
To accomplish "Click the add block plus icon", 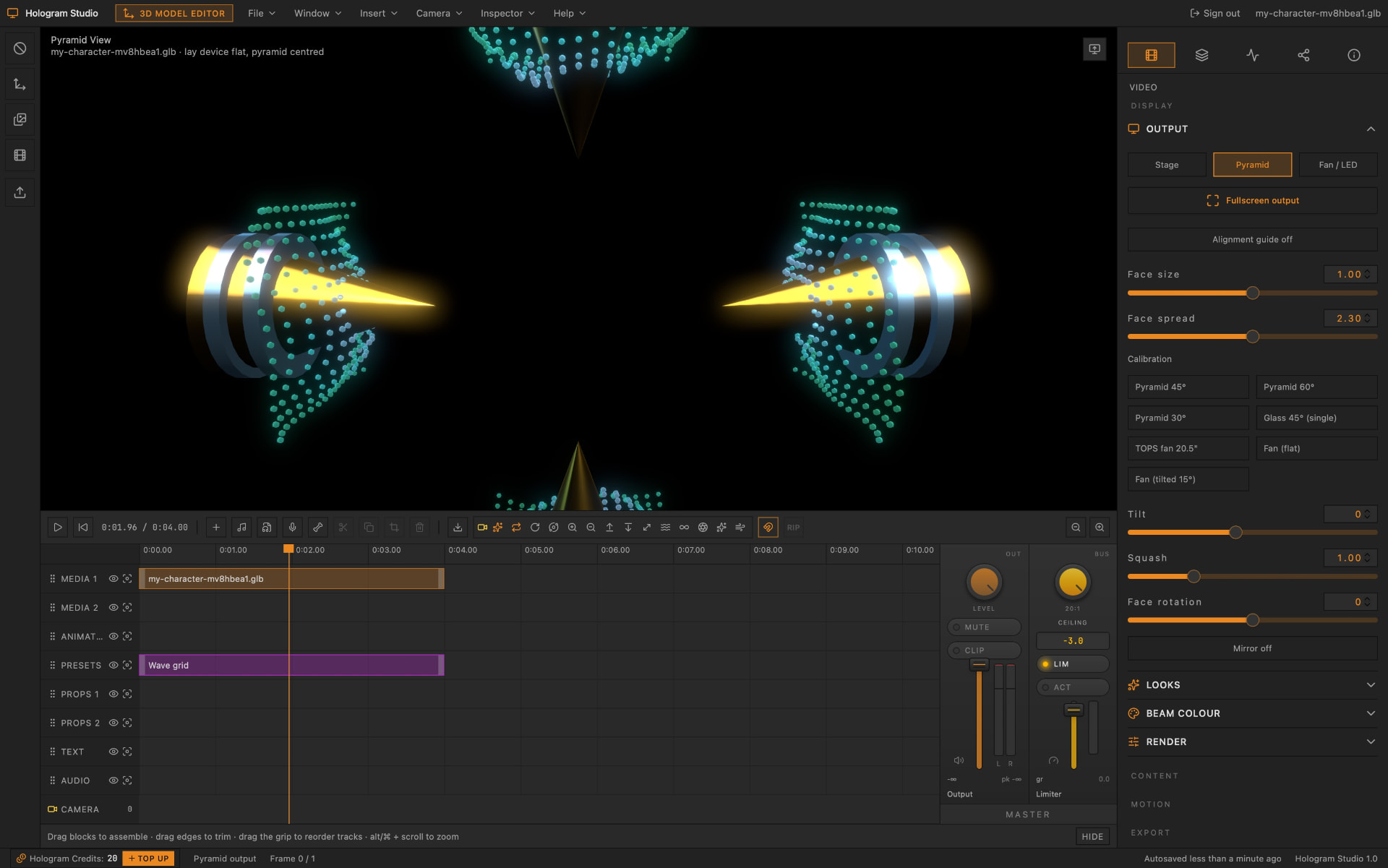I will 216,528.
